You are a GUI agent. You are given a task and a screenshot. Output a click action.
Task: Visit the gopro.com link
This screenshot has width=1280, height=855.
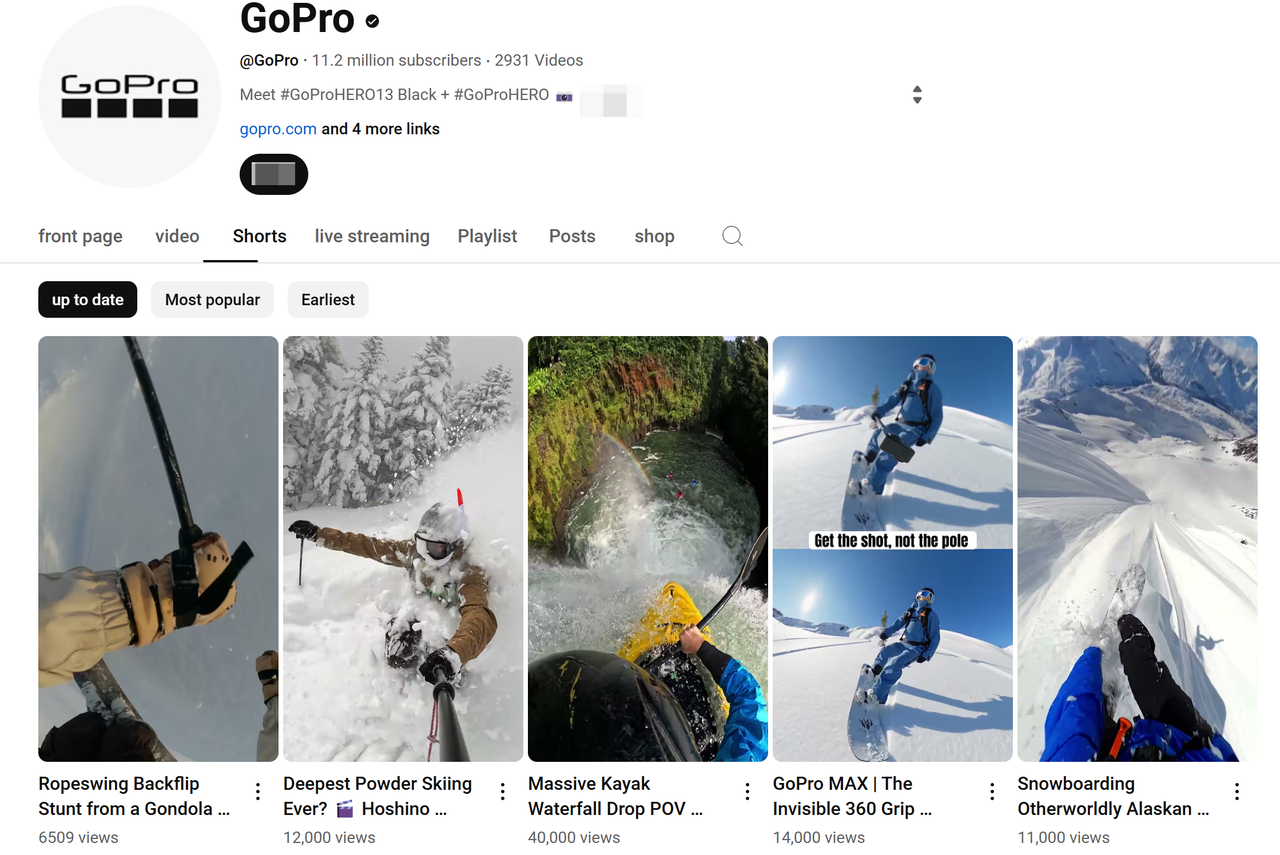(x=278, y=128)
